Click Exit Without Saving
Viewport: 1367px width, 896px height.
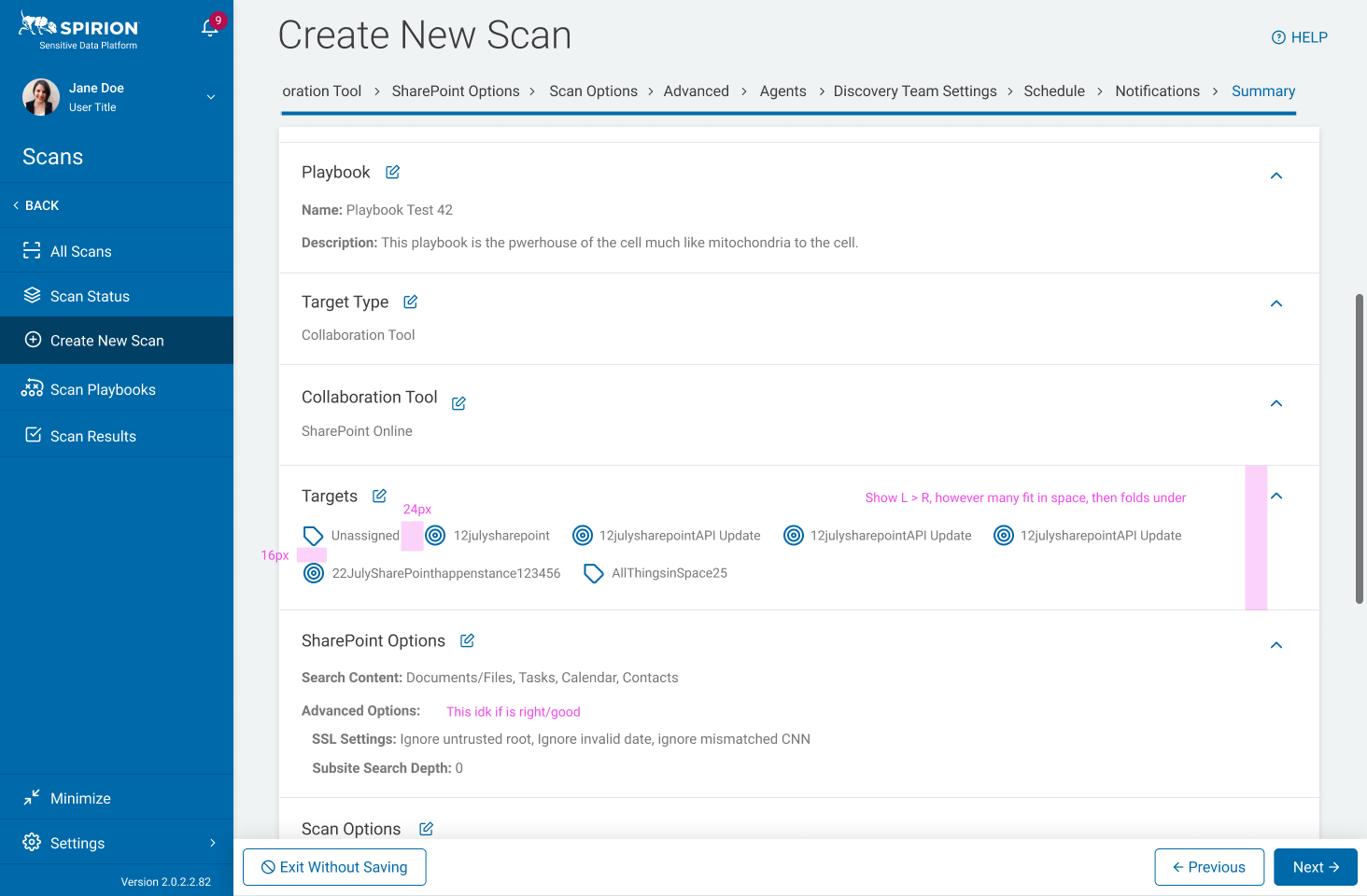(x=334, y=867)
